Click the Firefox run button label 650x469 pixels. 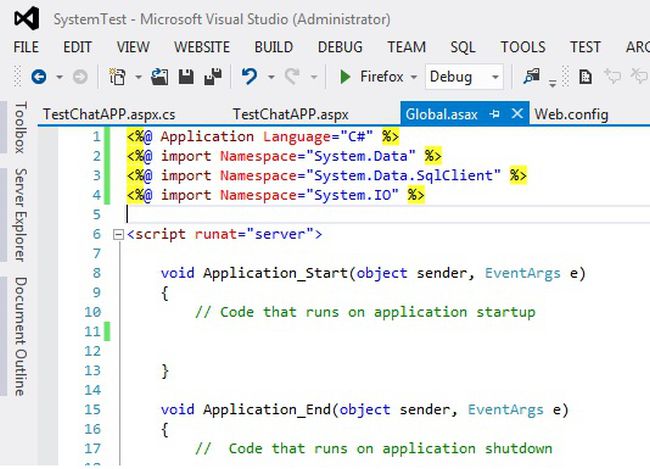click(381, 77)
